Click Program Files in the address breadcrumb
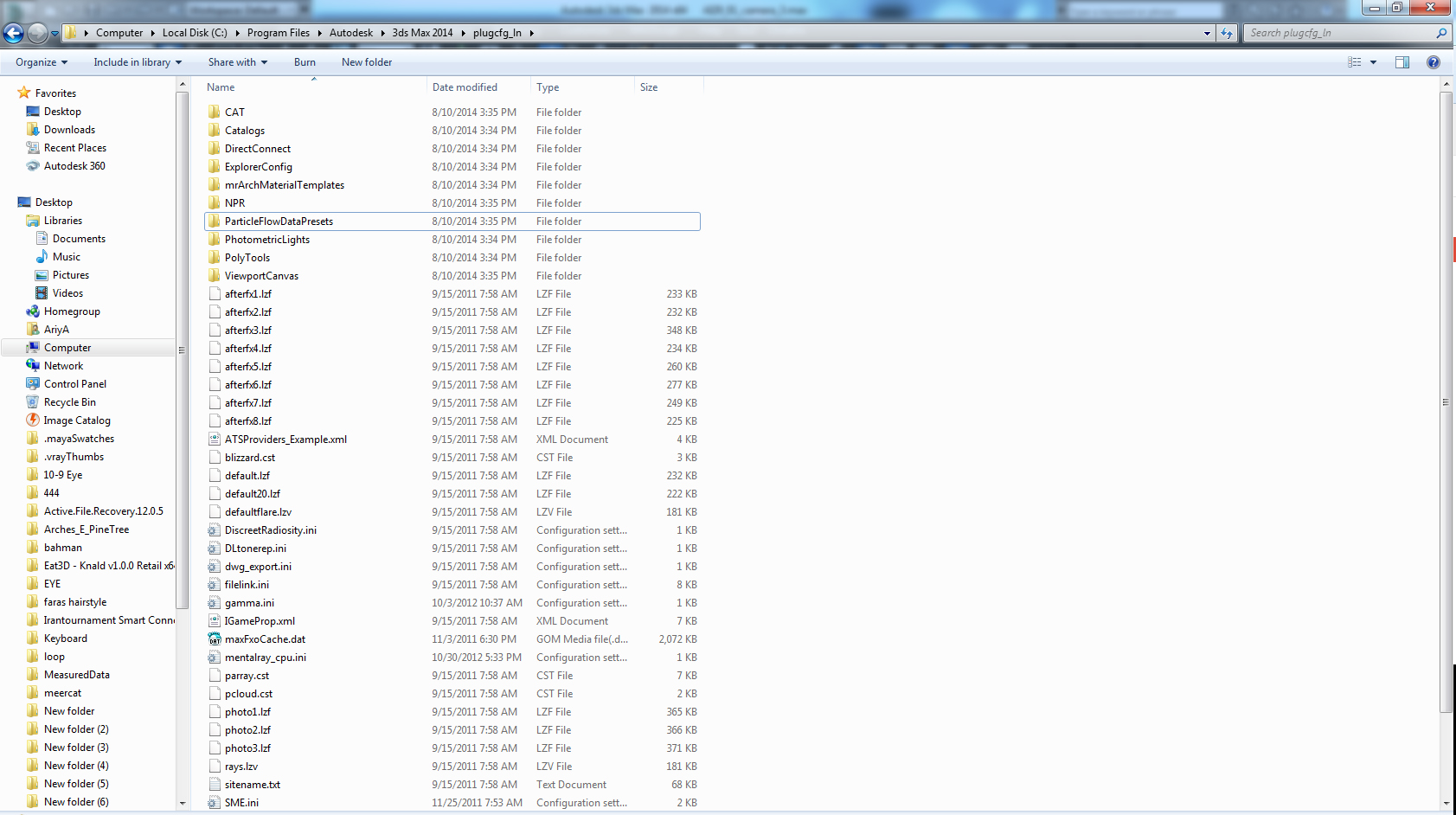1456x815 pixels. click(278, 33)
